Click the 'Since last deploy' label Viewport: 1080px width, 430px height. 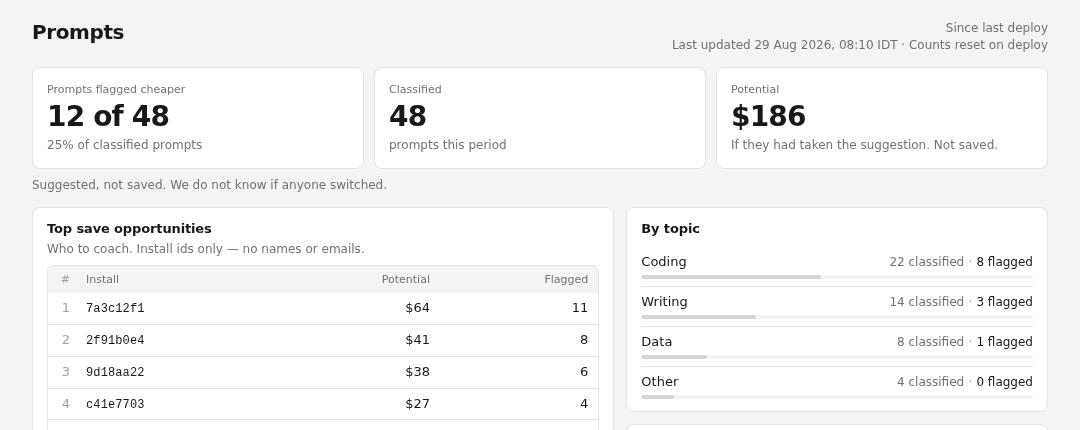click(x=996, y=28)
